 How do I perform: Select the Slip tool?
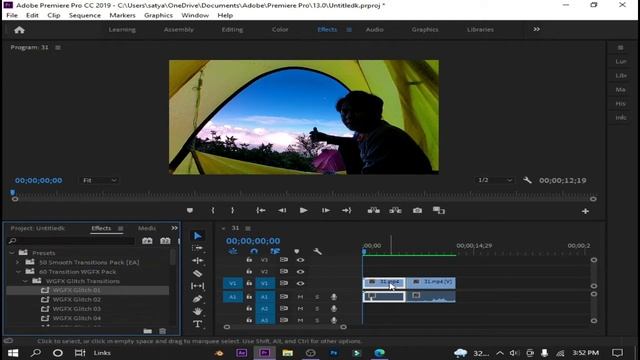[198, 286]
